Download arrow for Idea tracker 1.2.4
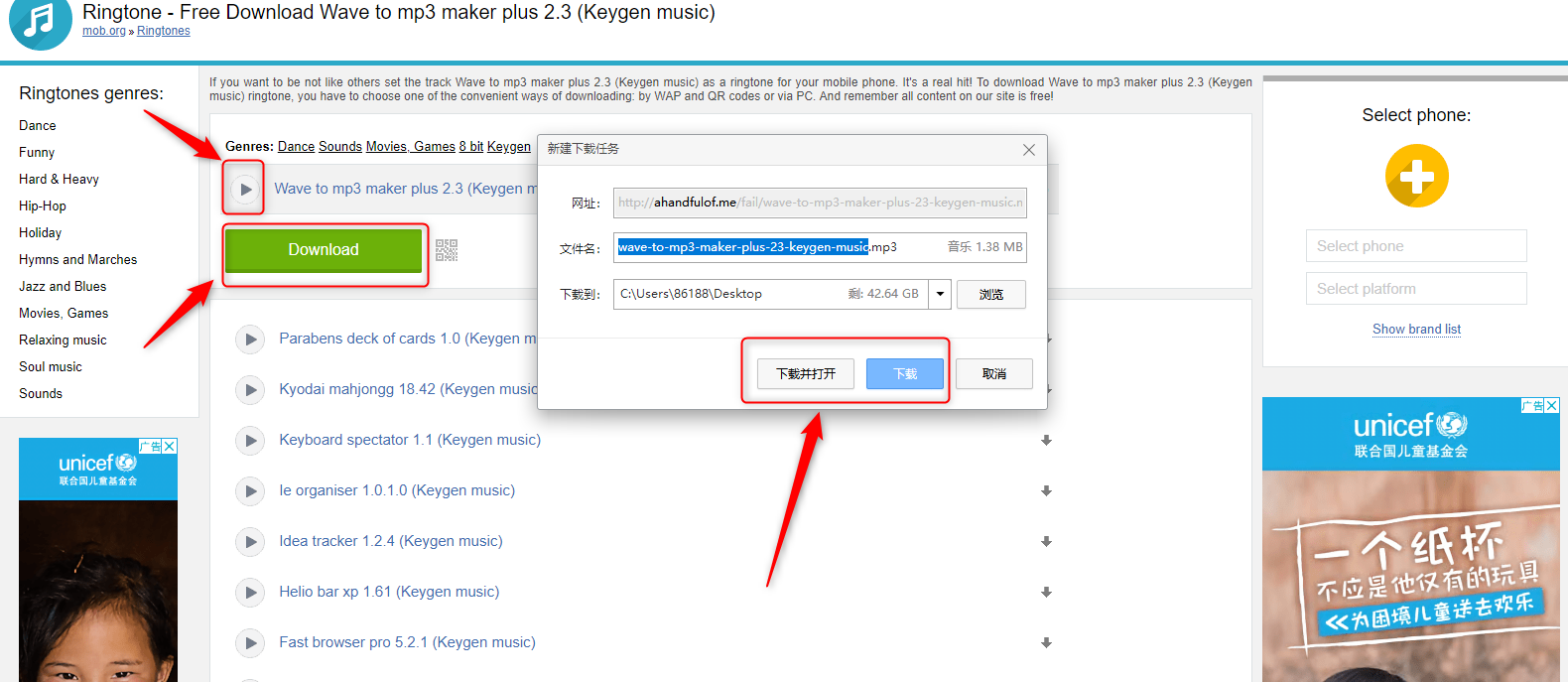The width and height of the screenshot is (1568, 682). [x=1046, y=542]
